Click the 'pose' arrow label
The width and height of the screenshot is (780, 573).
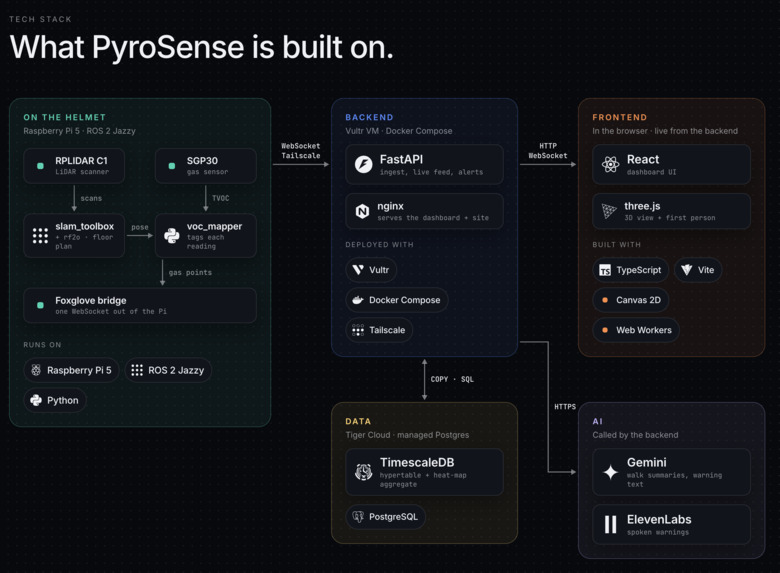[x=139, y=227]
